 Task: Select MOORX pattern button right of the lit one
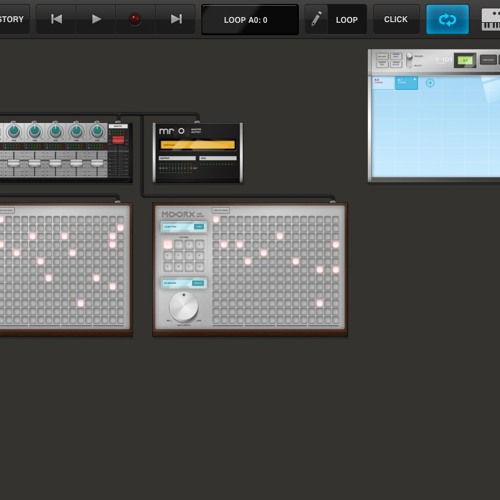point(179,244)
